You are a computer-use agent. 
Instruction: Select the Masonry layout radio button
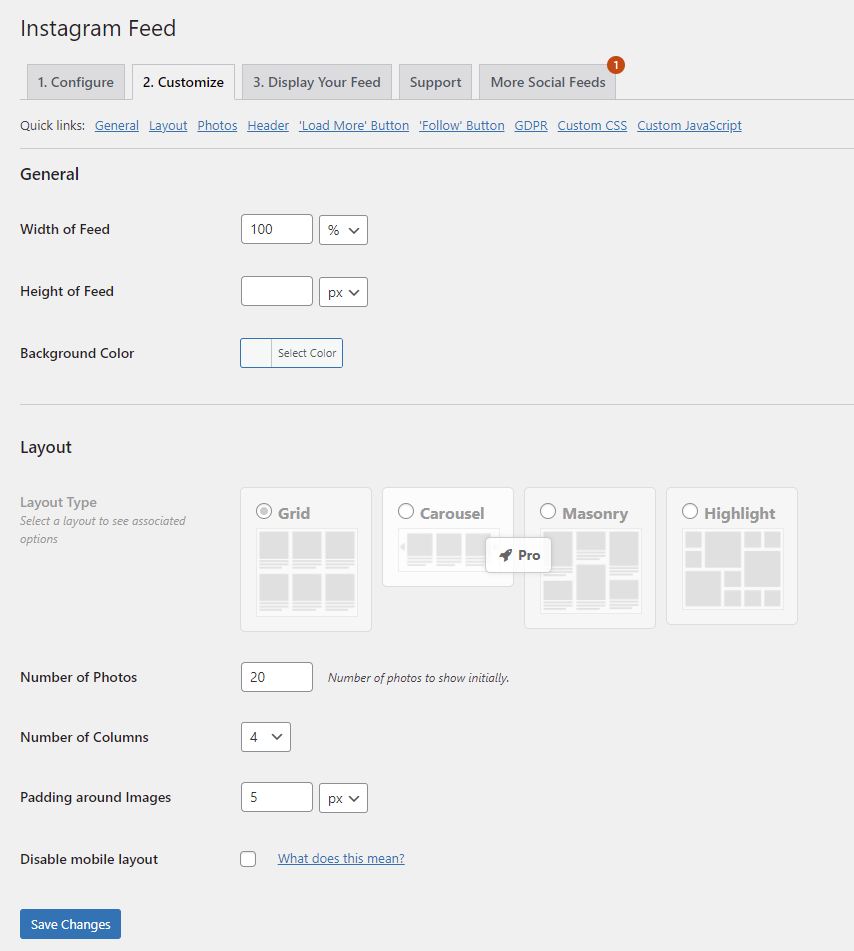548,511
